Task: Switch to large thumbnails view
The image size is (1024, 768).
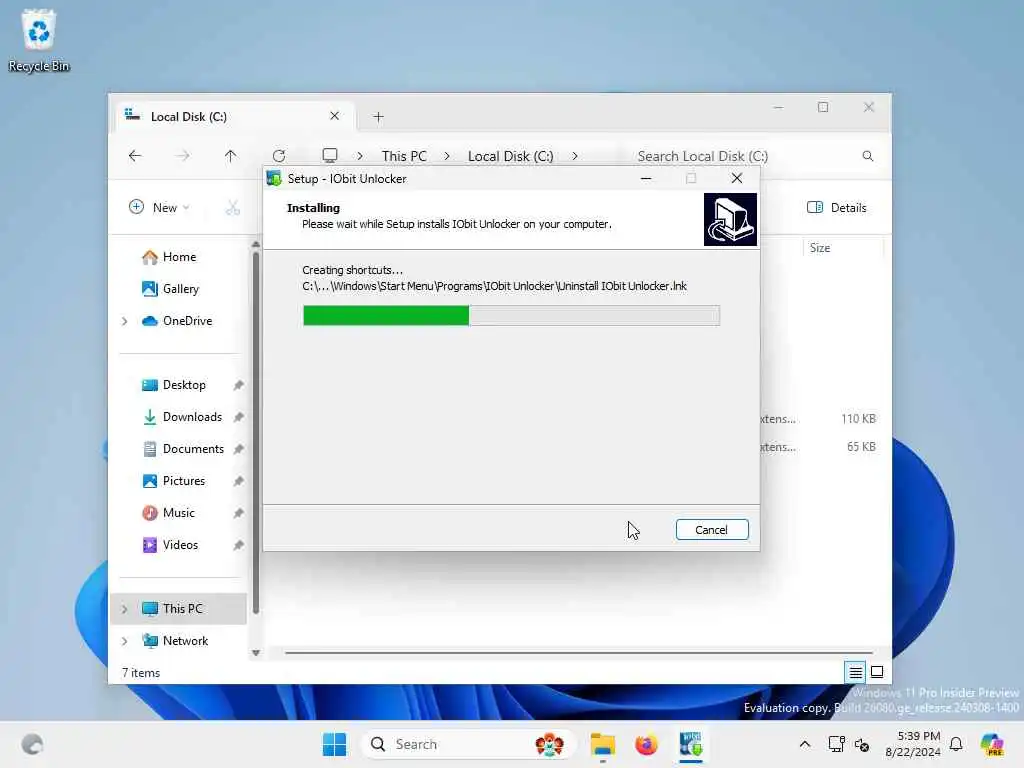Action: [x=877, y=672]
